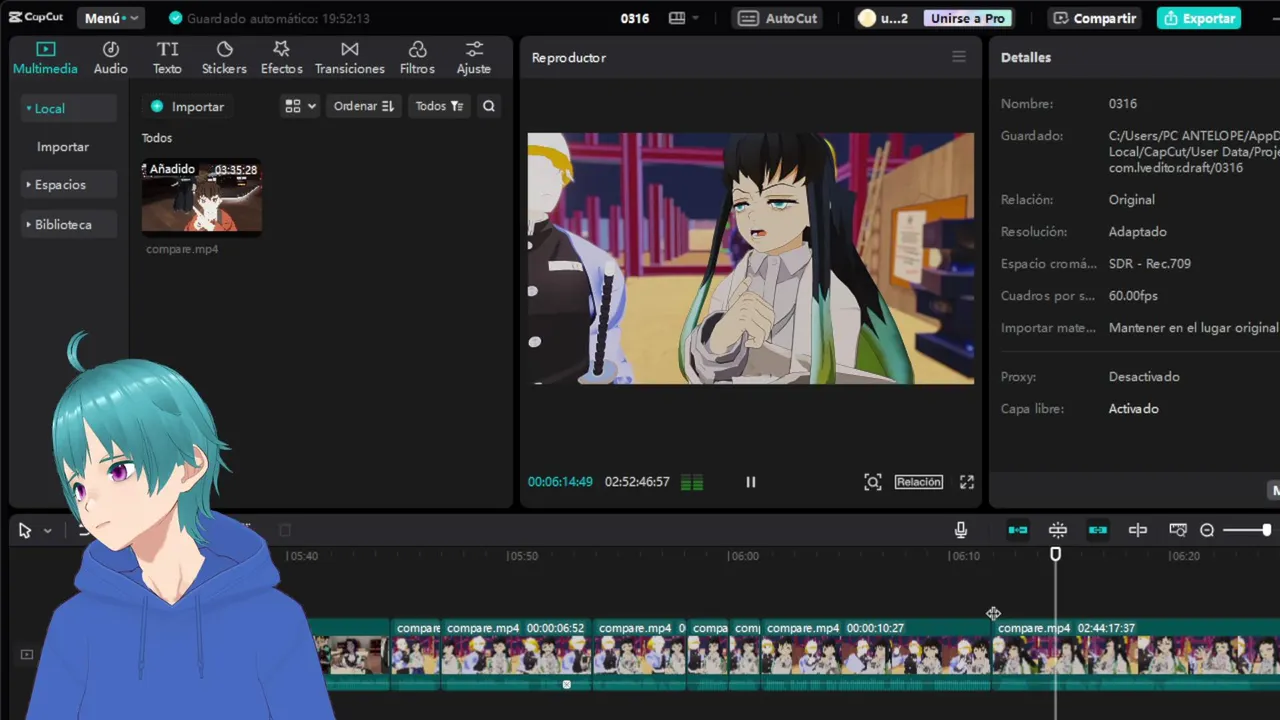The width and height of the screenshot is (1280, 720).
Task: Open the Transiciones tab
Action: pos(349,58)
